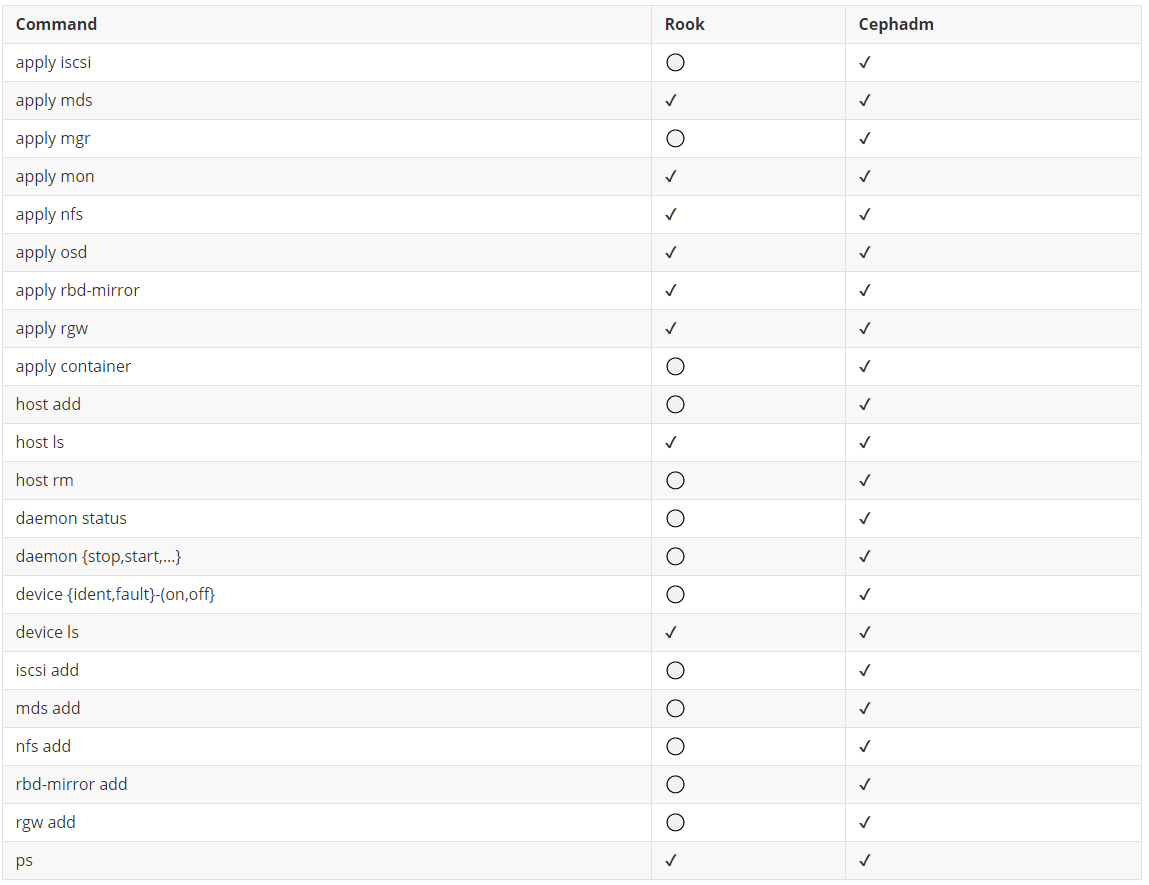Click the Rook circle for apply iscsi

coord(675,62)
